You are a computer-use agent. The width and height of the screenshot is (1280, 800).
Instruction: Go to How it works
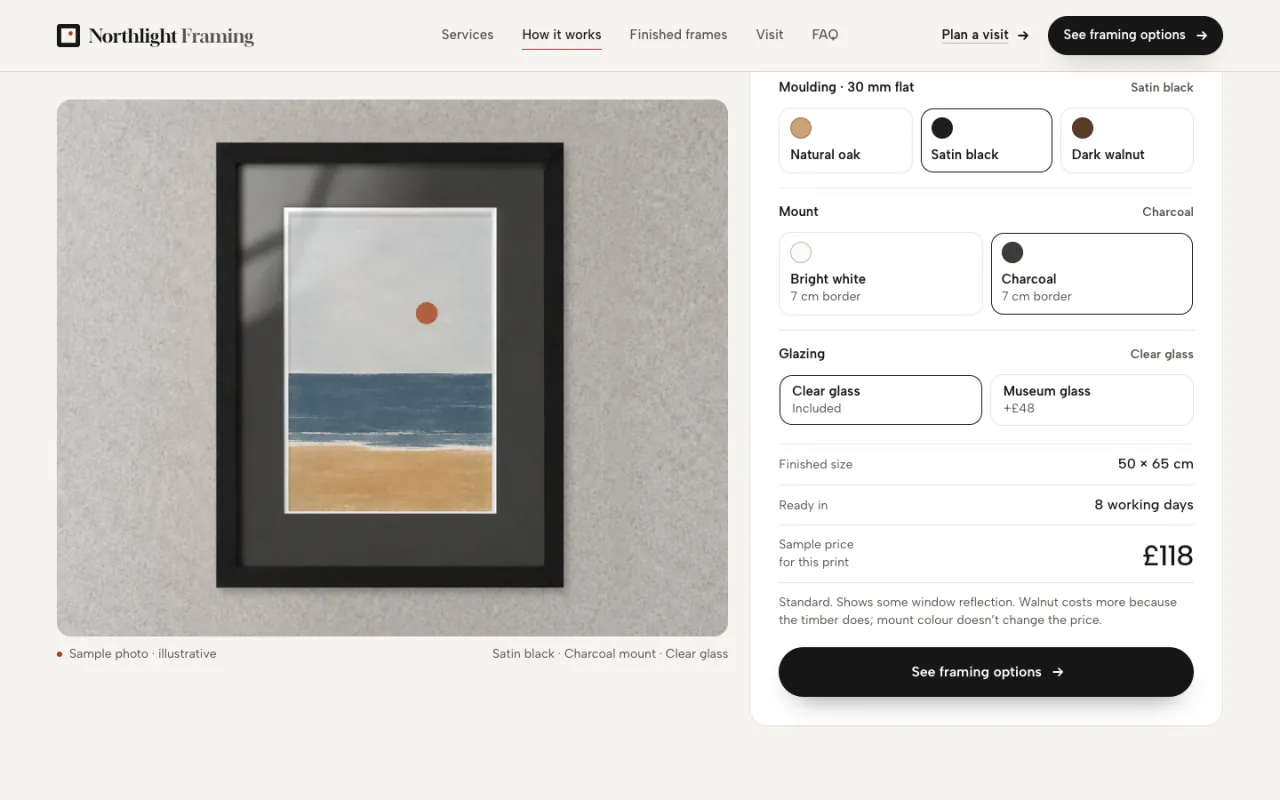pos(562,35)
